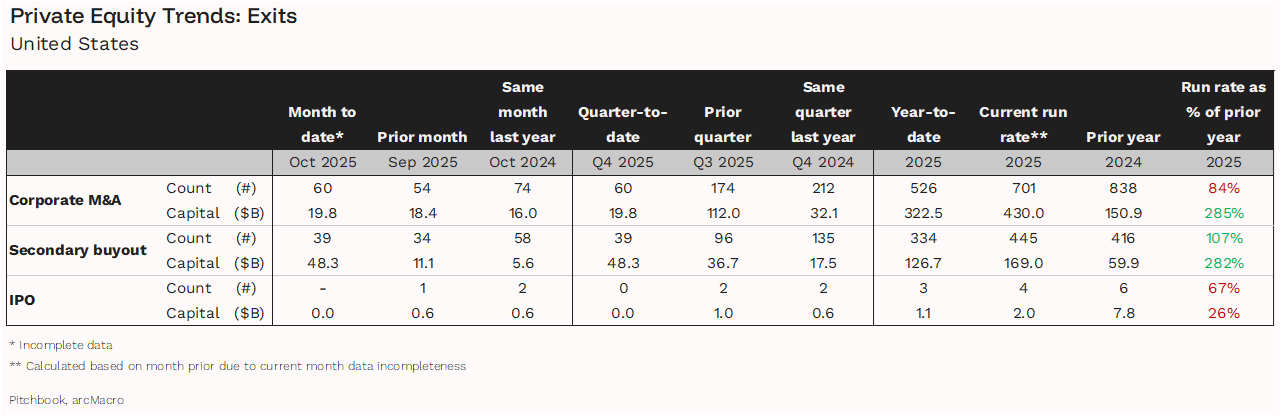Click the 'United States' subtitle
This screenshot has height=416, width=1280.
coord(74,44)
